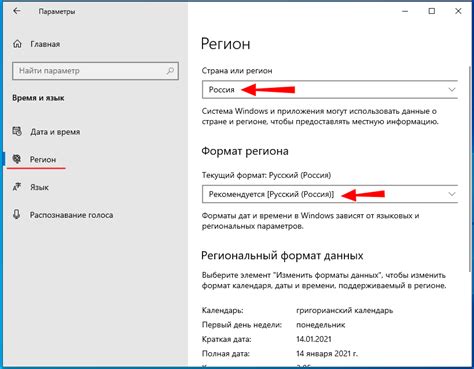Open Распознавание голоса microphone icon

tap(17, 214)
